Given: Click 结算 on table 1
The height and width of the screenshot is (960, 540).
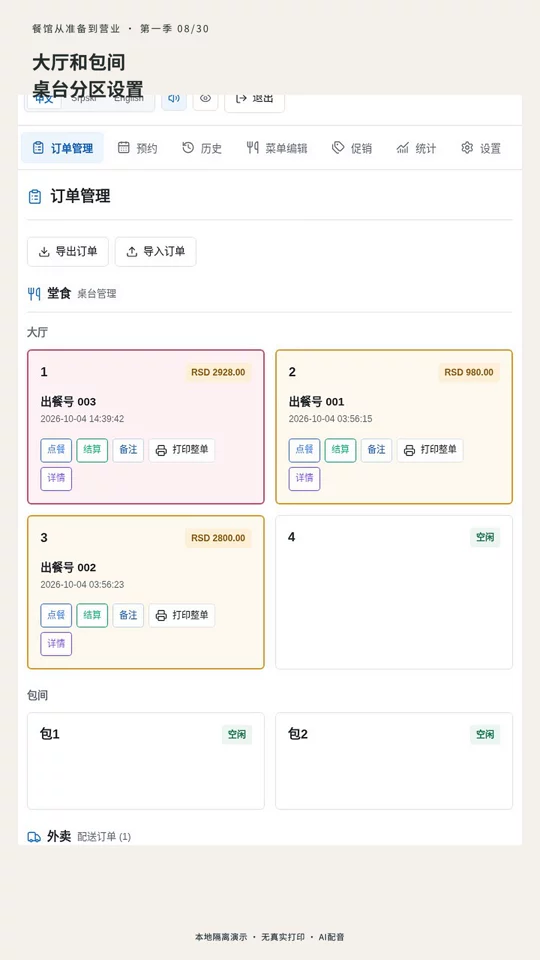Looking at the screenshot, I should pyautogui.click(x=92, y=450).
